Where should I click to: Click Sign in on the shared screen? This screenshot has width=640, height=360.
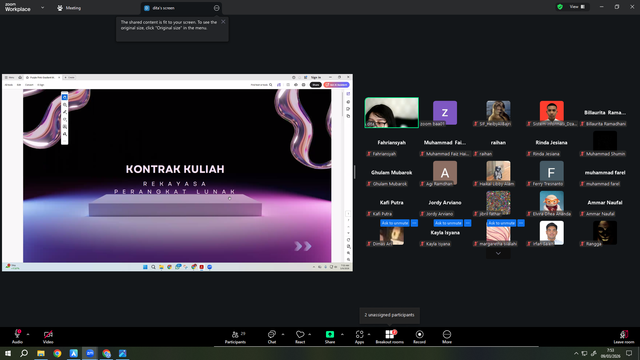pyautogui.click(x=316, y=77)
